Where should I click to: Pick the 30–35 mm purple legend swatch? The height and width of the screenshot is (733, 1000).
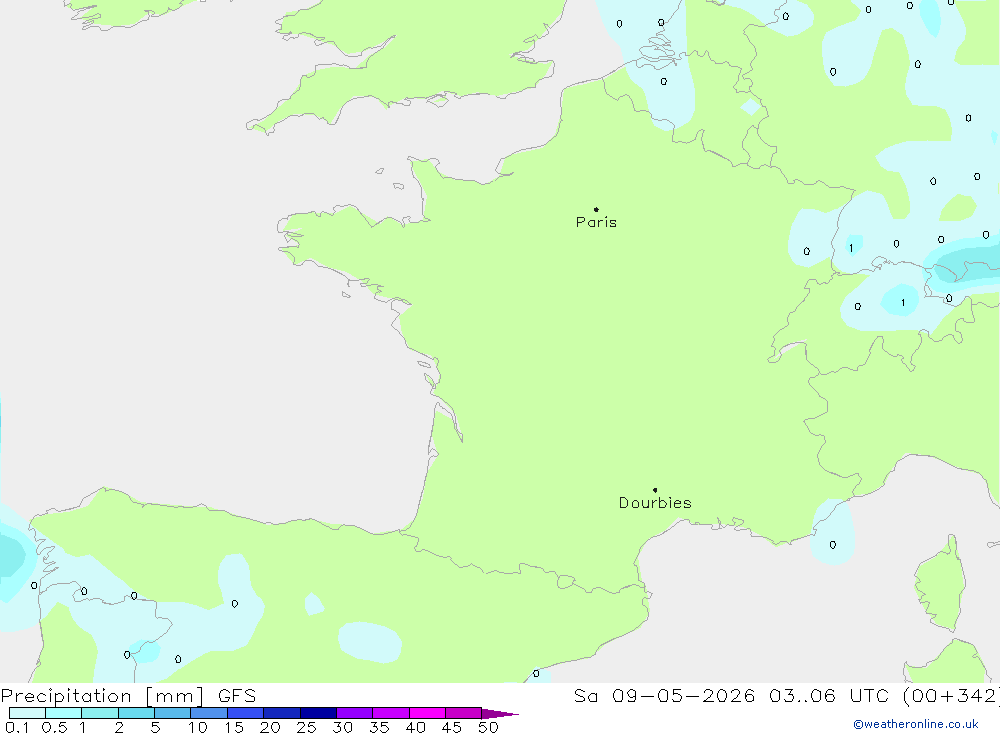(354, 713)
